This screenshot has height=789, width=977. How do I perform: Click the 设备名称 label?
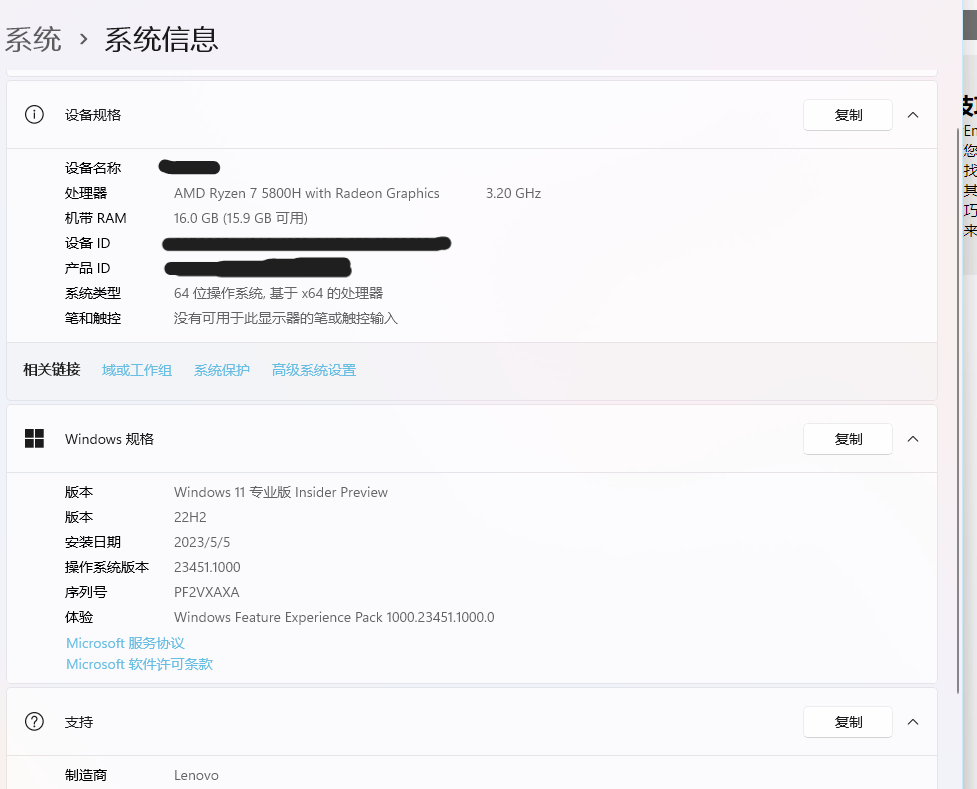93,168
